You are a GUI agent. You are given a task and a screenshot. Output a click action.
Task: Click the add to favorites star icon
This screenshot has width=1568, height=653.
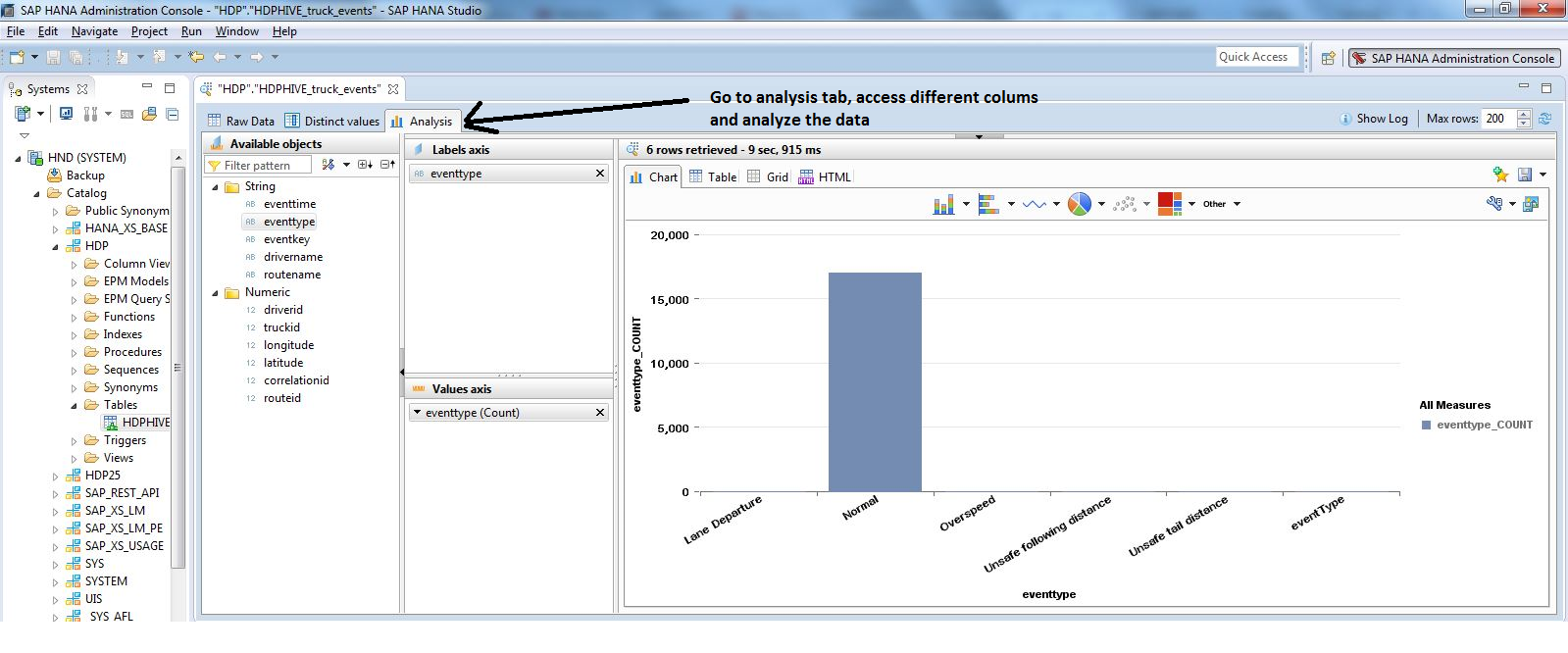tap(1500, 175)
